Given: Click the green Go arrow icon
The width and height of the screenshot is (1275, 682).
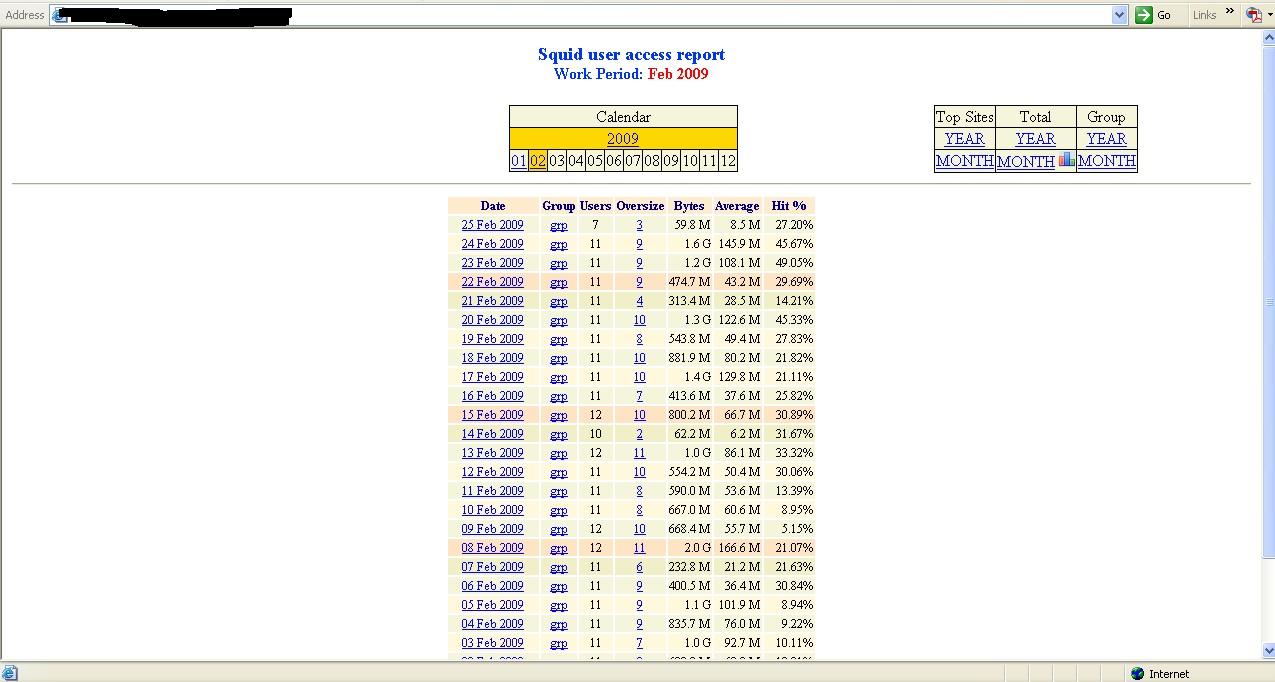Looking at the screenshot, I should [x=1144, y=15].
